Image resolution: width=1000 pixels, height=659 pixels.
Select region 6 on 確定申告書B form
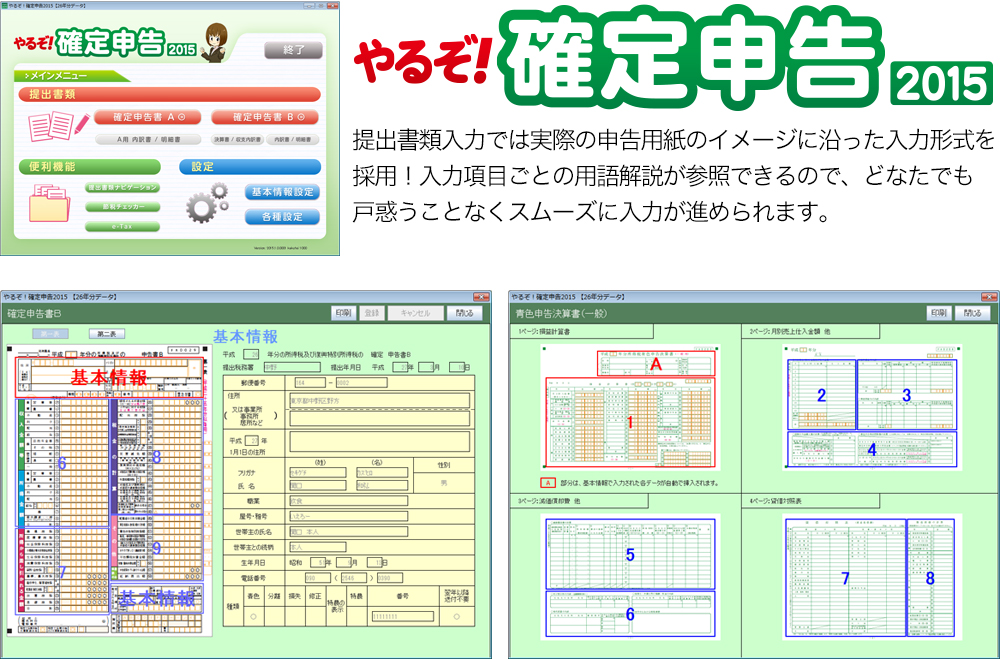click(x=62, y=463)
